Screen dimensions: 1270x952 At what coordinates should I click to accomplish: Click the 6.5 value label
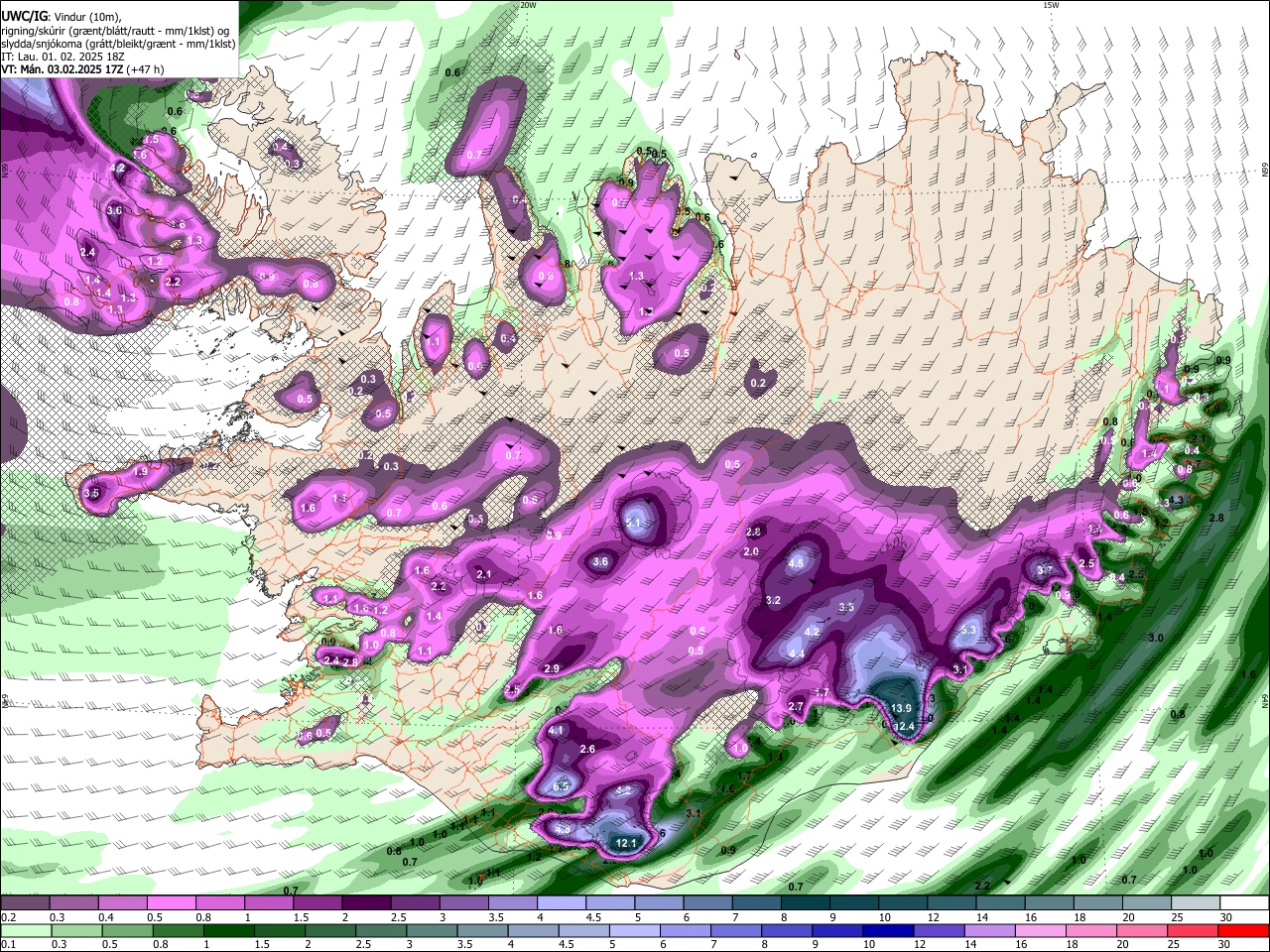(561, 786)
